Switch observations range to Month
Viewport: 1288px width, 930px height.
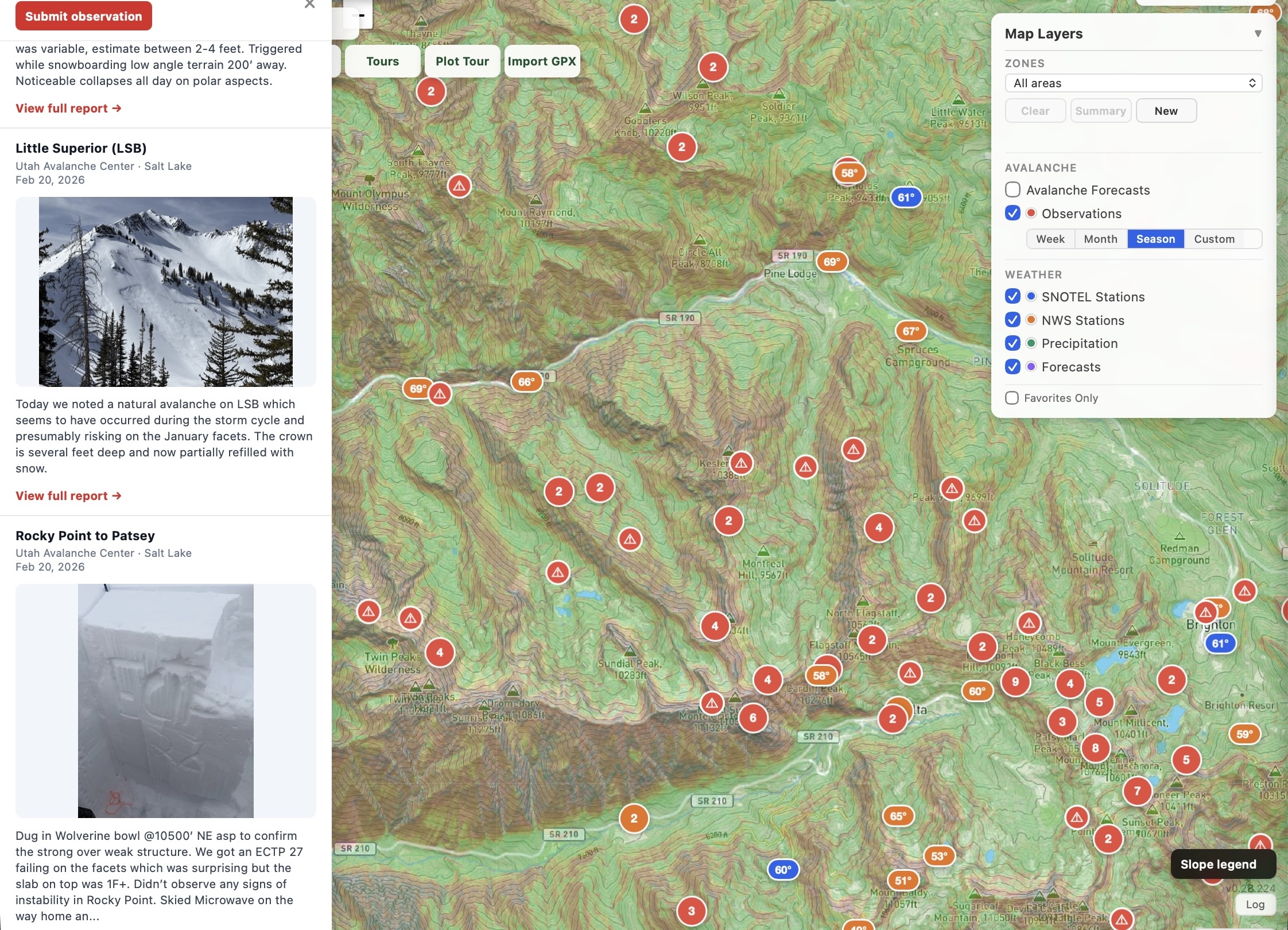click(x=1100, y=239)
